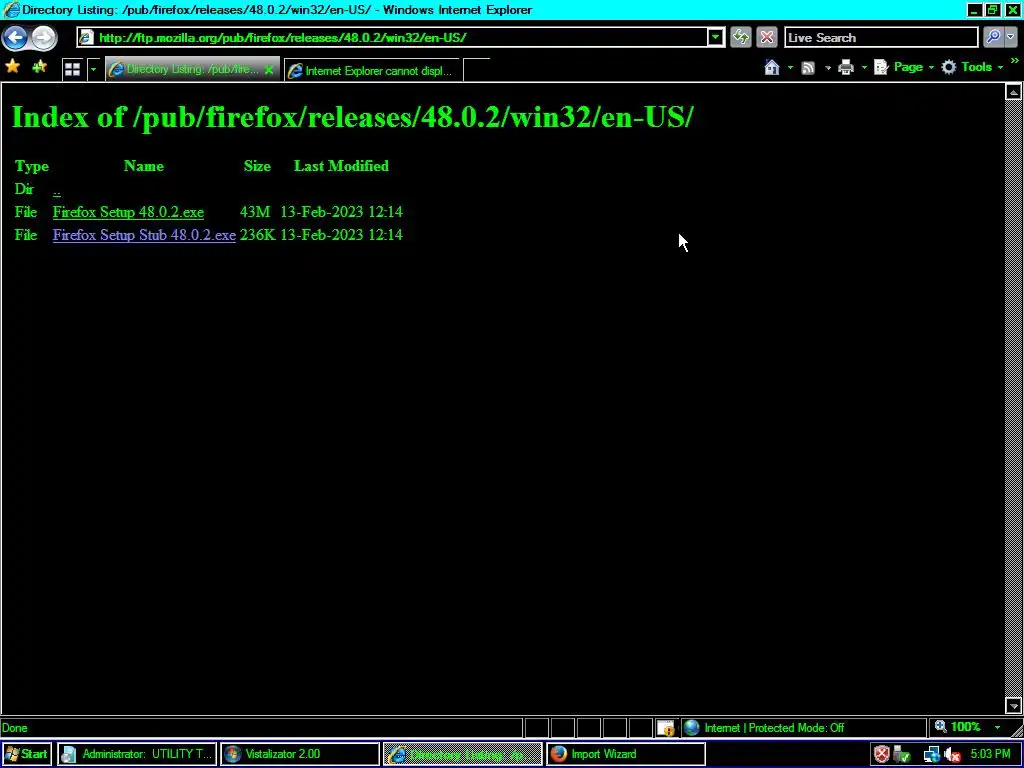Click the '236K' size cell
1024x768 pixels.
[x=257, y=235]
